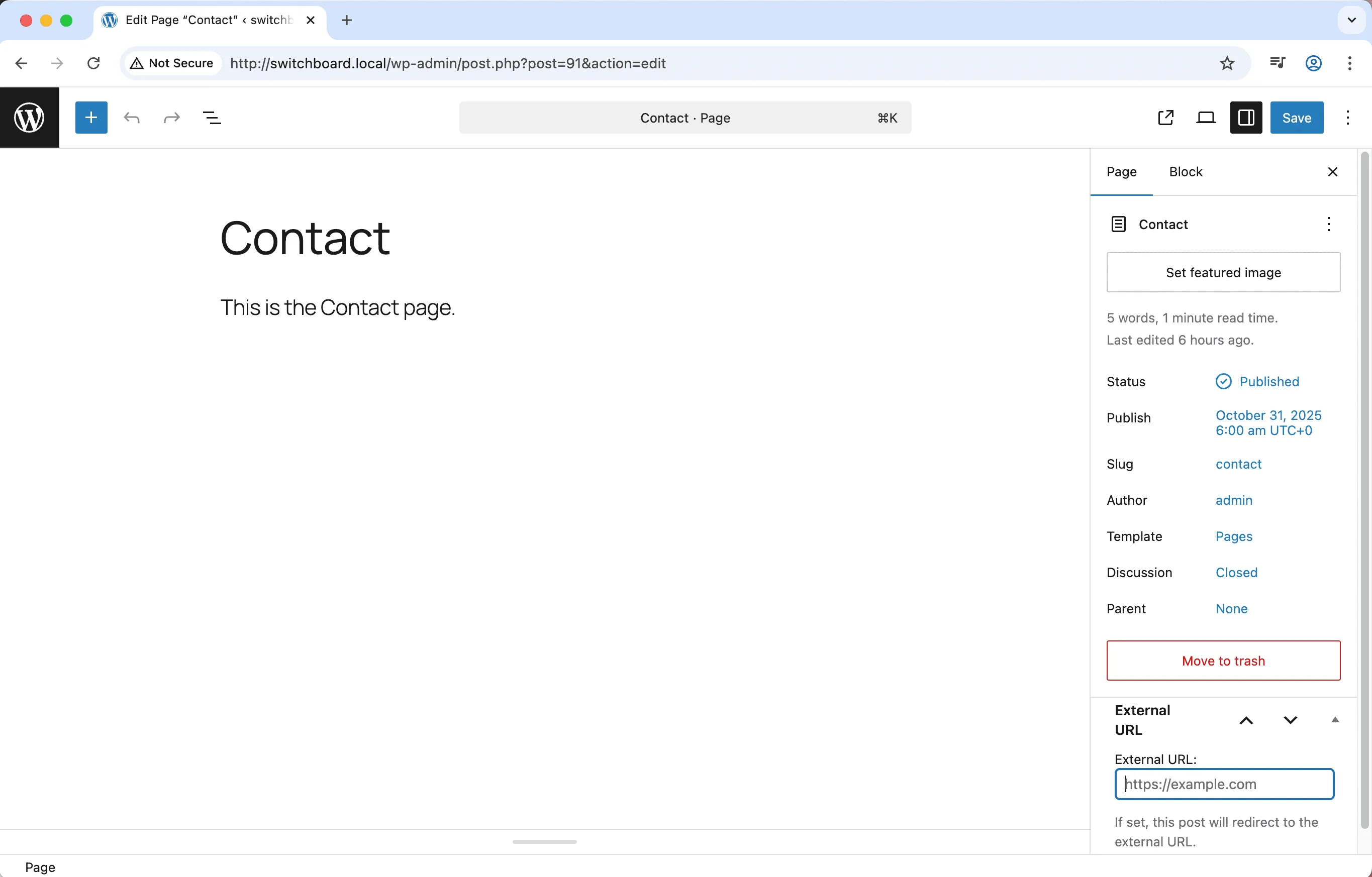Click the Redo arrow in the editor toolbar
The image size is (1372, 877).
171,118
